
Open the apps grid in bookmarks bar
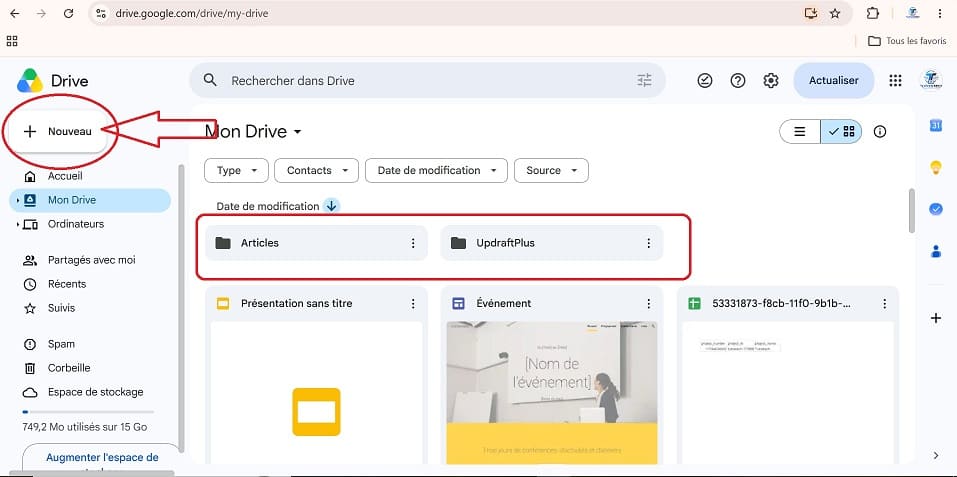tap(12, 41)
